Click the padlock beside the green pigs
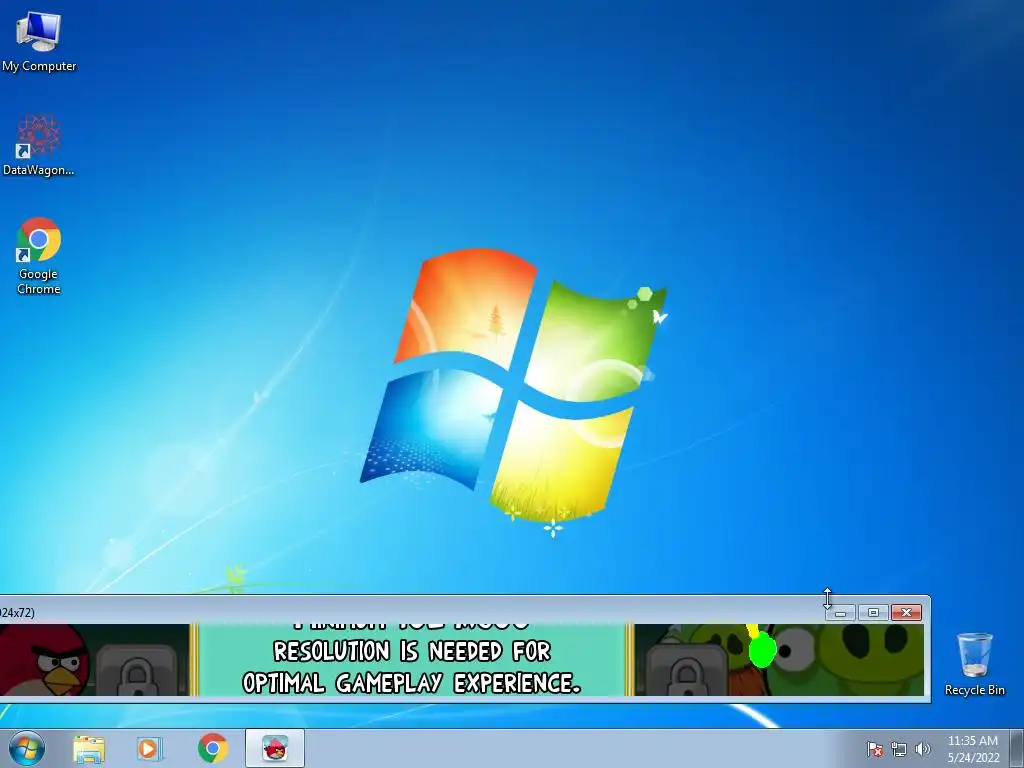Image resolution: width=1024 pixels, height=768 pixels. coord(685,668)
